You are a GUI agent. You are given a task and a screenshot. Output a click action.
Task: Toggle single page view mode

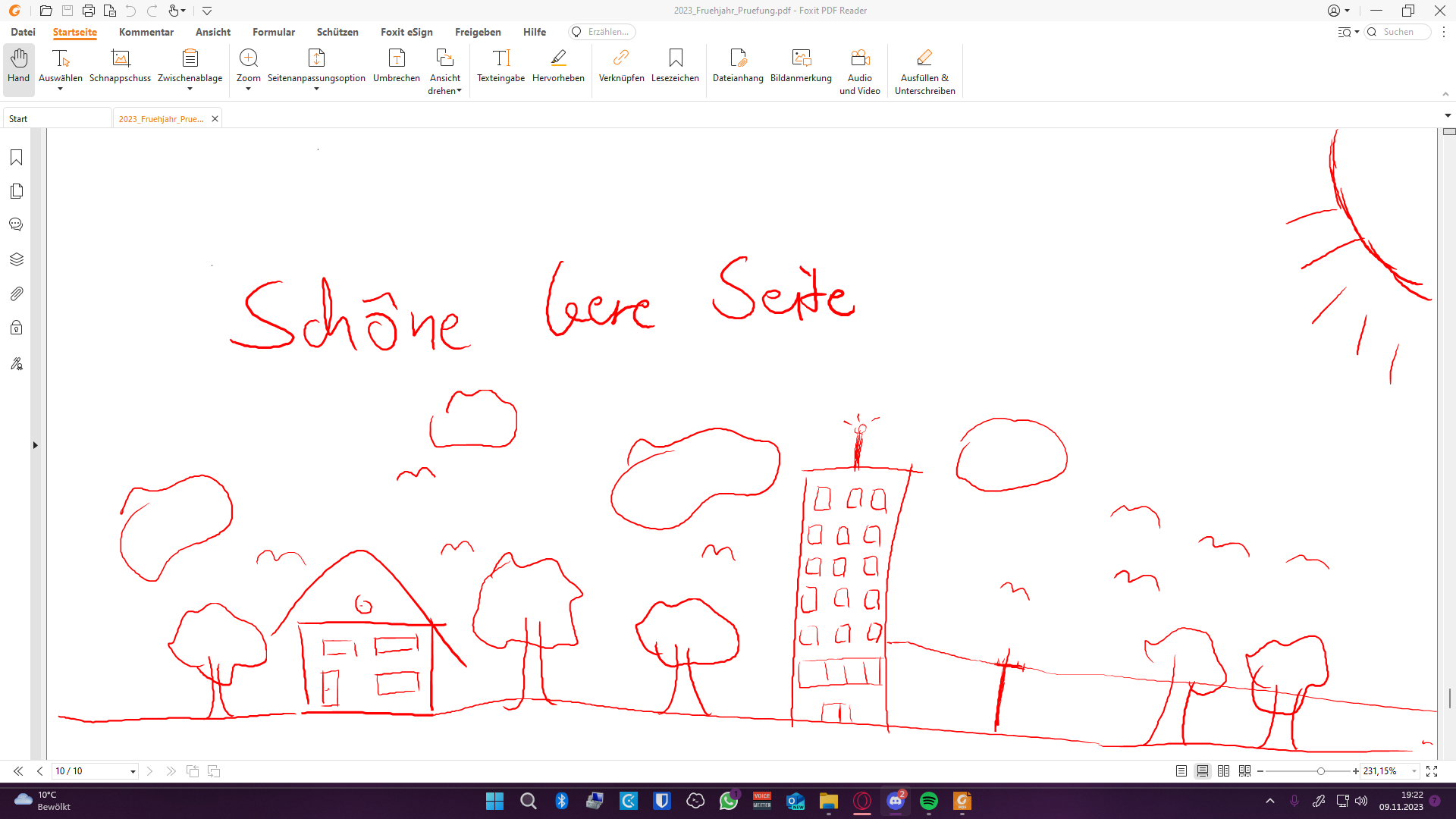[1181, 771]
